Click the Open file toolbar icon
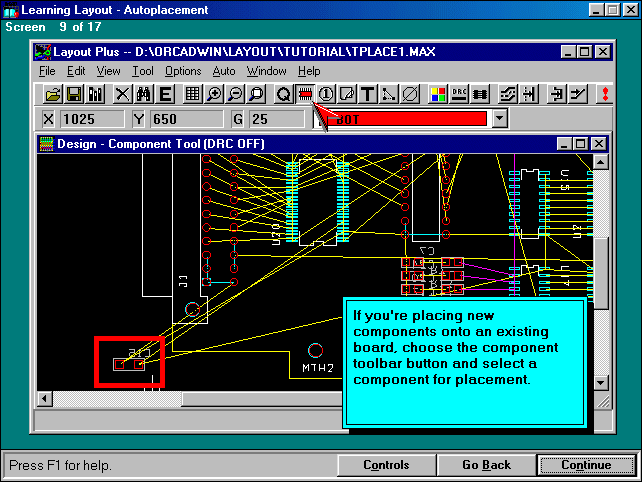642x482 pixels. (53, 94)
